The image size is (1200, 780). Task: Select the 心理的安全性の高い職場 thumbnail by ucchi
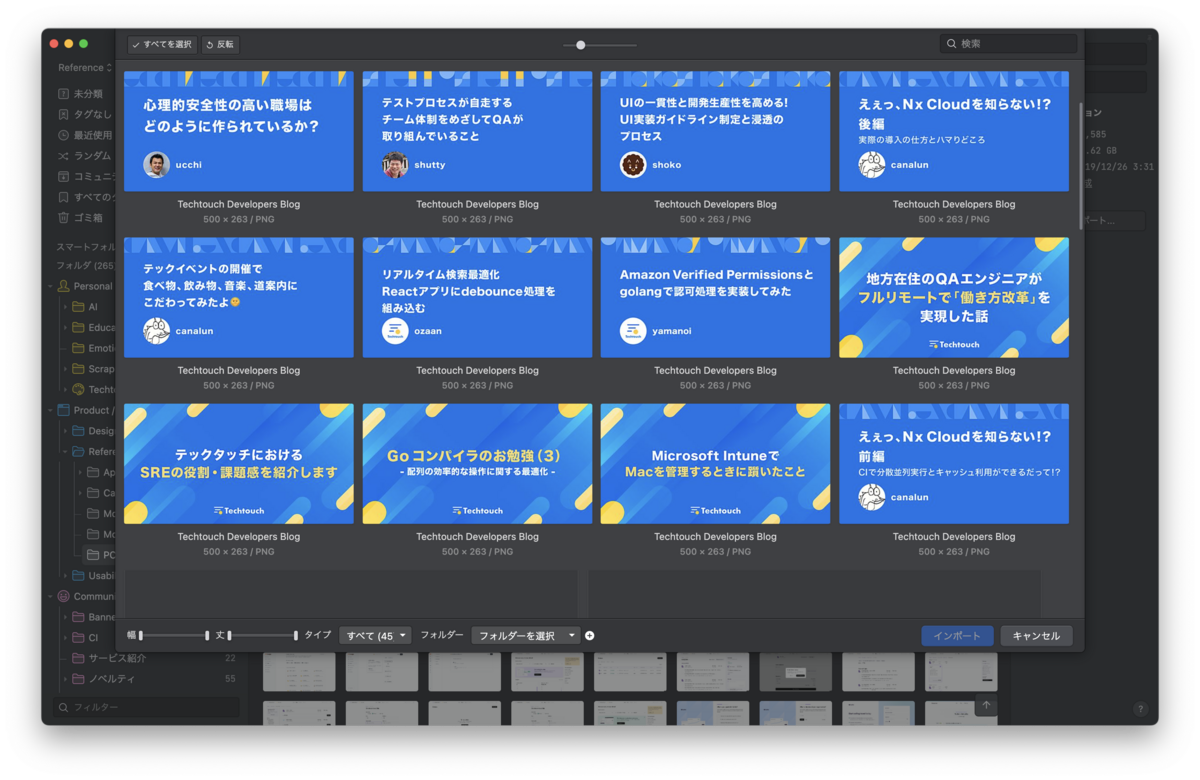pyautogui.click(x=239, y=131)
